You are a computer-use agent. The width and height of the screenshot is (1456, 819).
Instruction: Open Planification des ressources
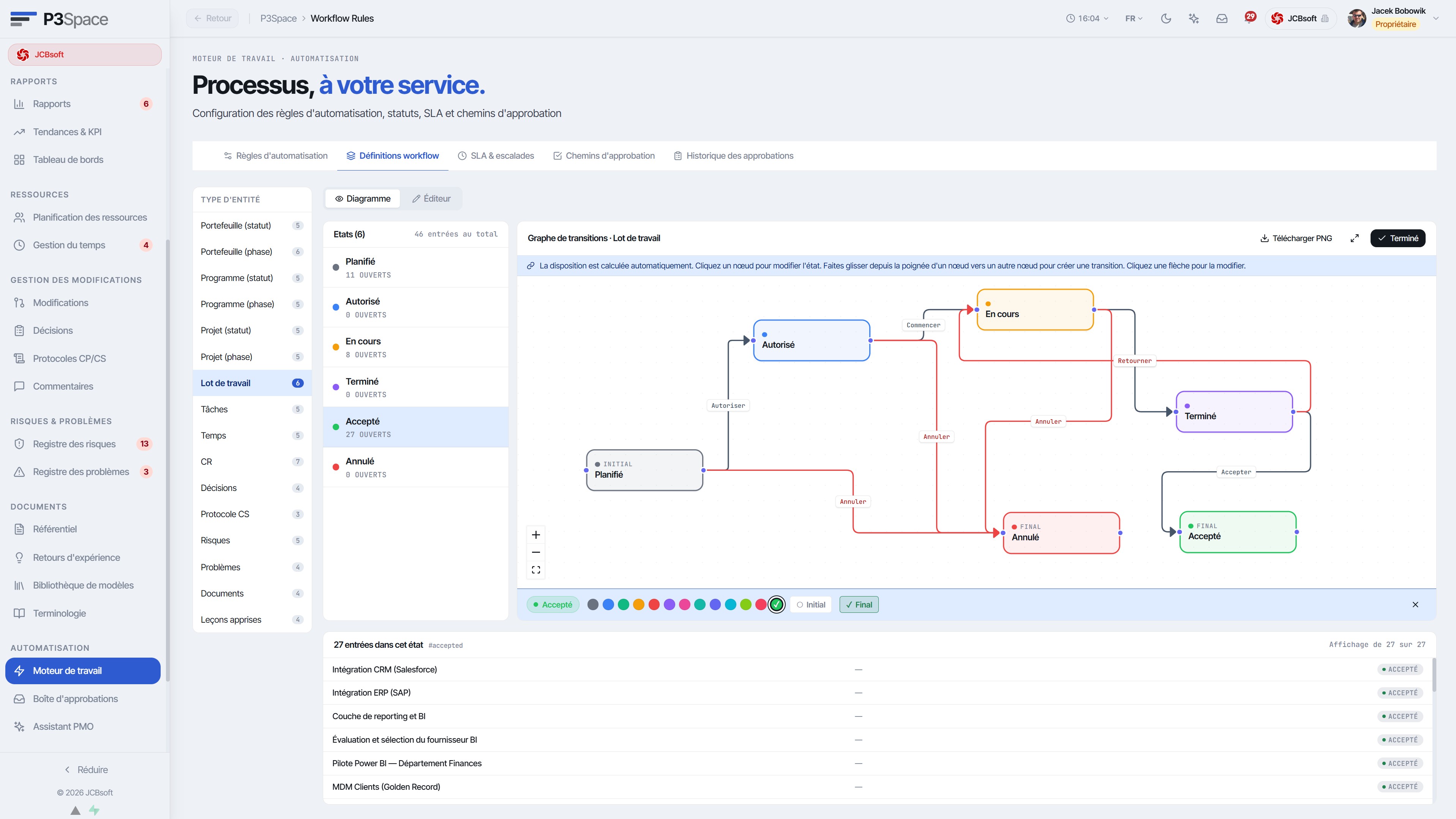pyautogui.click(x=84, y=217)
